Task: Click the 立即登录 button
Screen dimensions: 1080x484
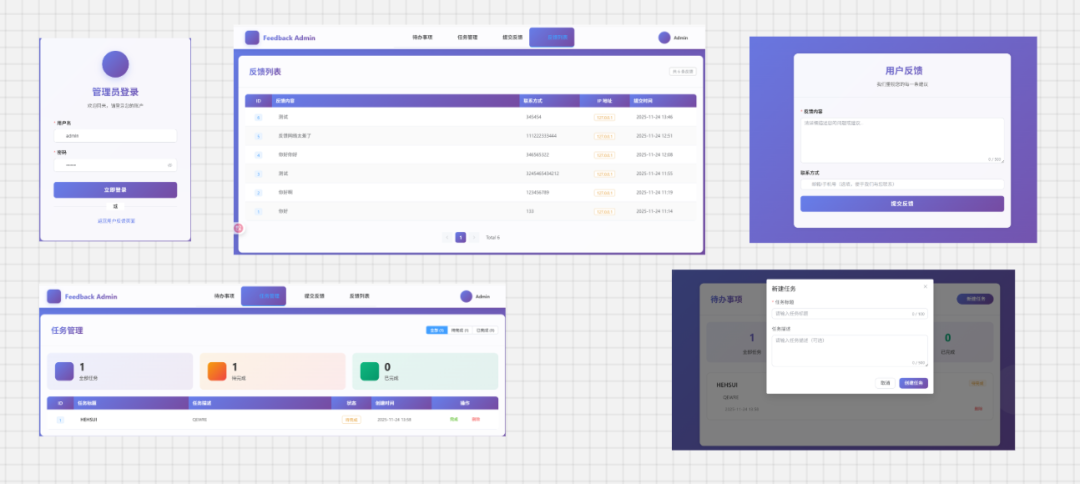Action: tap(115, 190)
